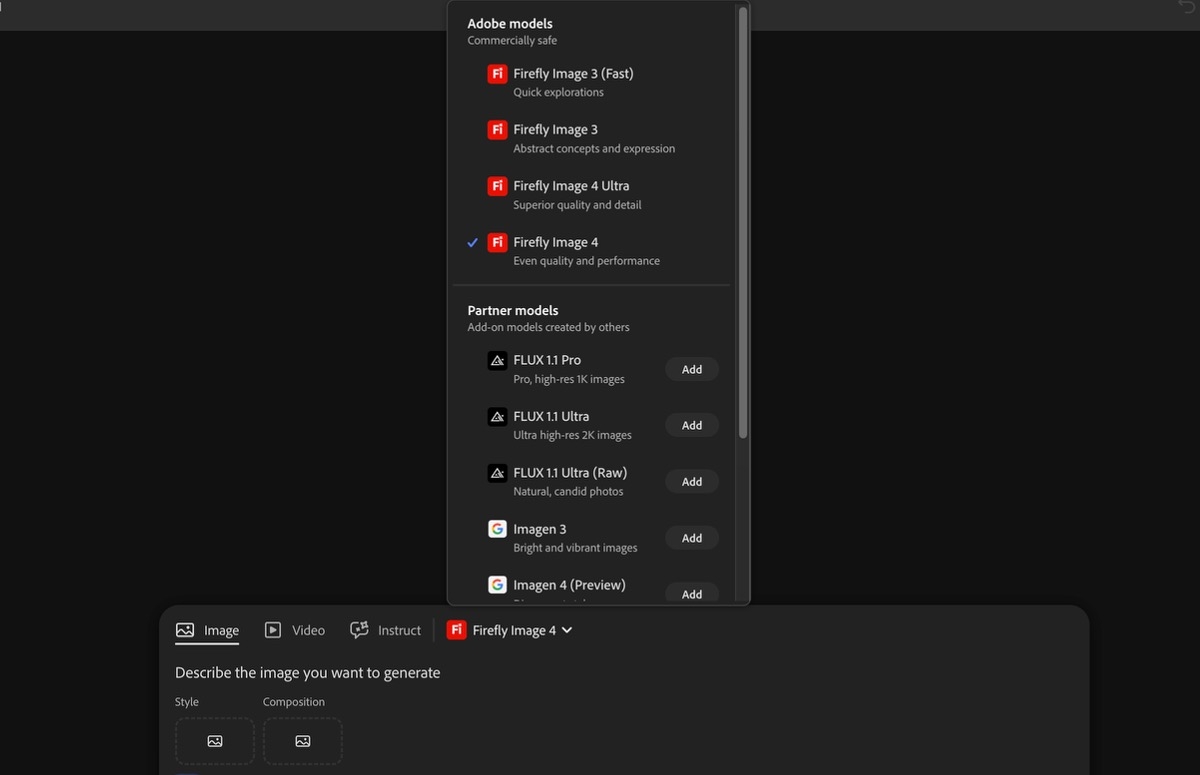Click 'Superior quality and detail' text
Image resolution: width=1200 pixels, height=775 pixels.
578,205
